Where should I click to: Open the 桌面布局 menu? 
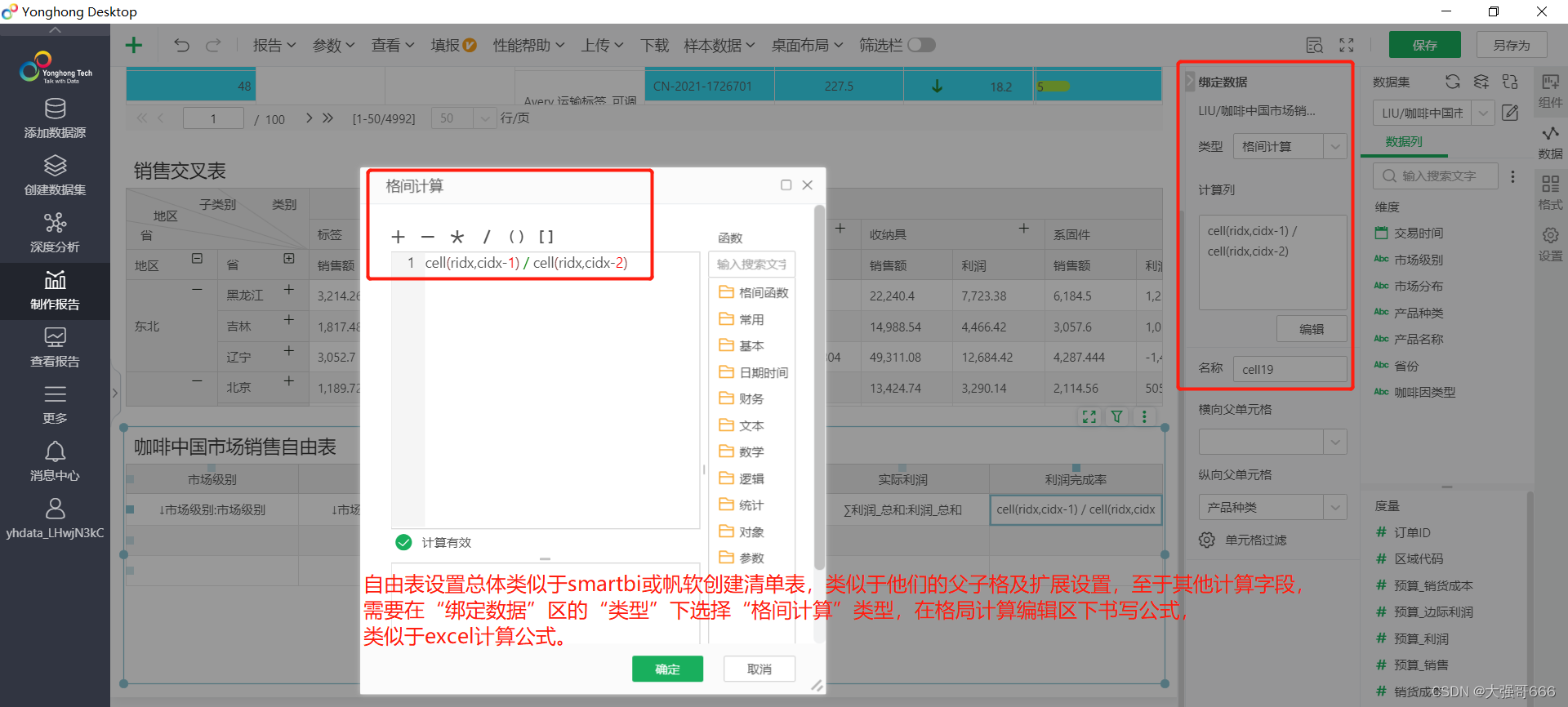coord(807,45)
